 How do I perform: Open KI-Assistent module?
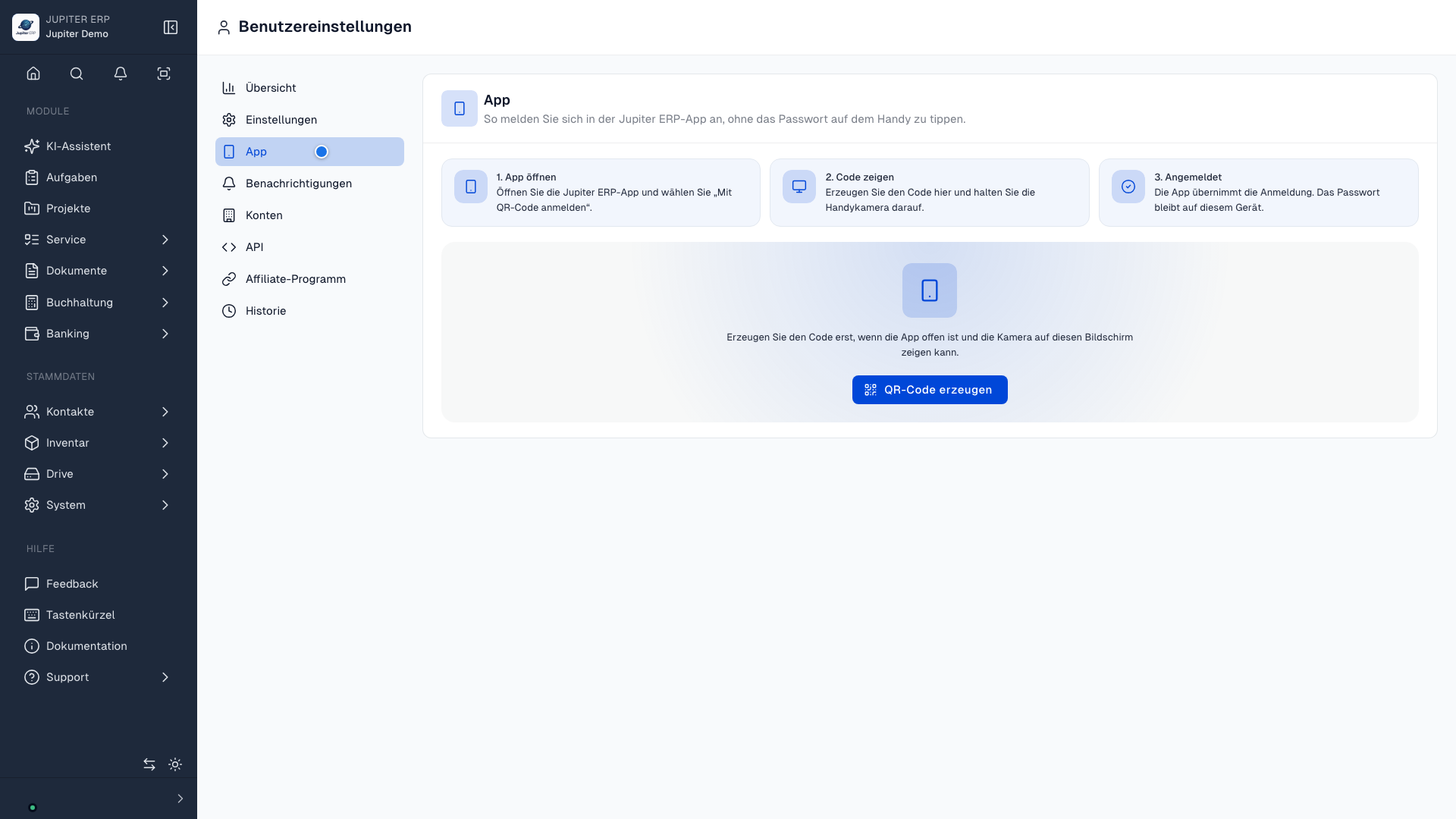pyautogui.click(x=99, y=146)
